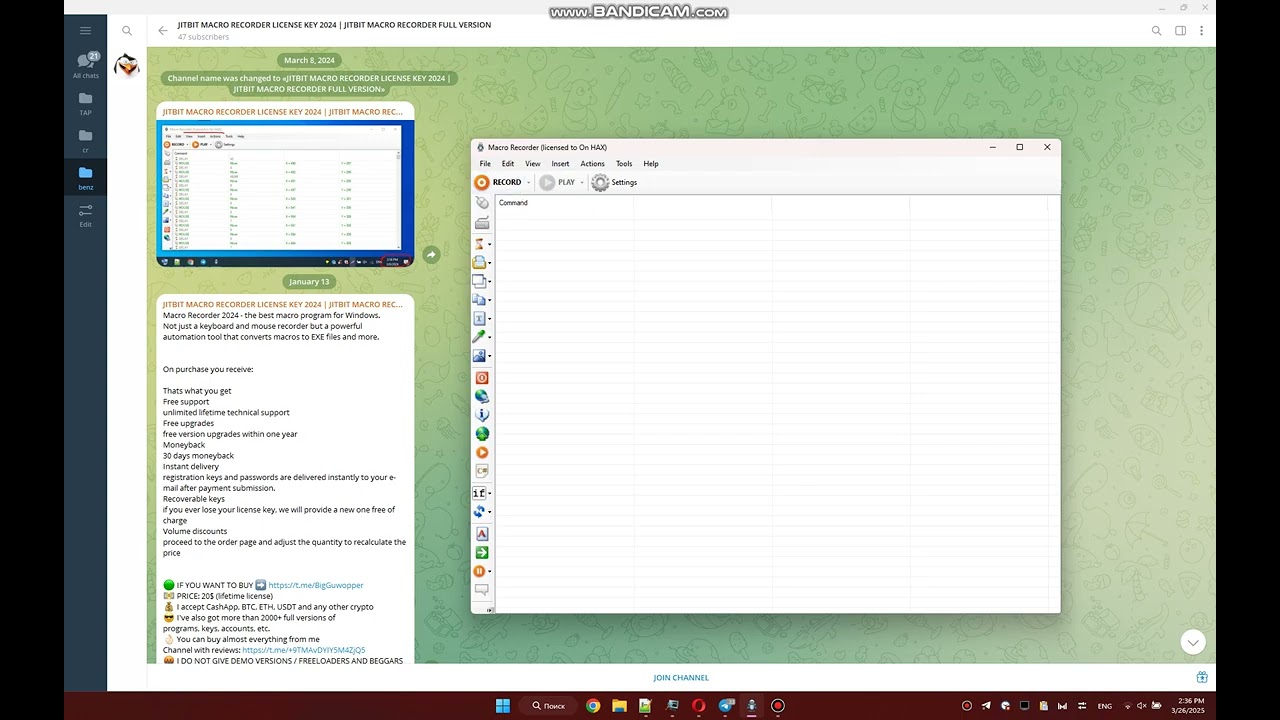Screen dimensions: 1280x720
Task: Open the Windows Start menu
Action: [503, 706]
